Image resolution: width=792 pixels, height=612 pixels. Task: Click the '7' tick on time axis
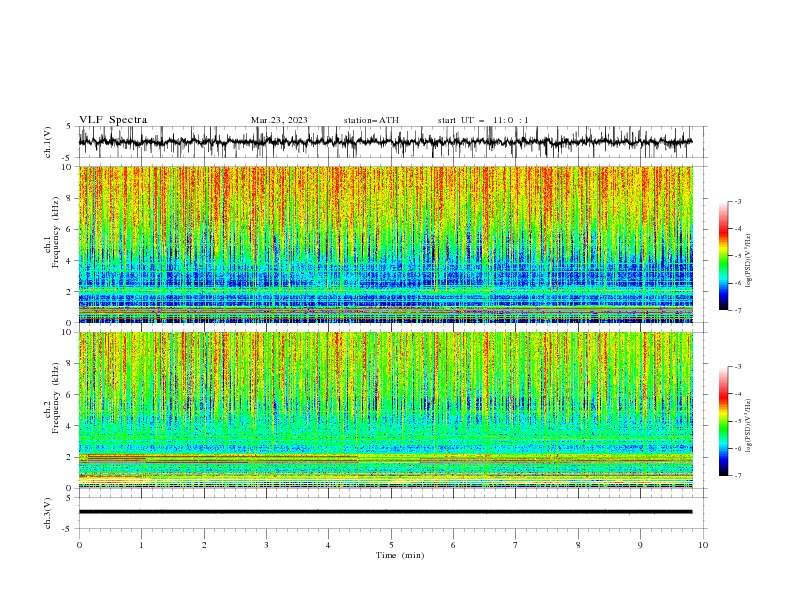516,545
